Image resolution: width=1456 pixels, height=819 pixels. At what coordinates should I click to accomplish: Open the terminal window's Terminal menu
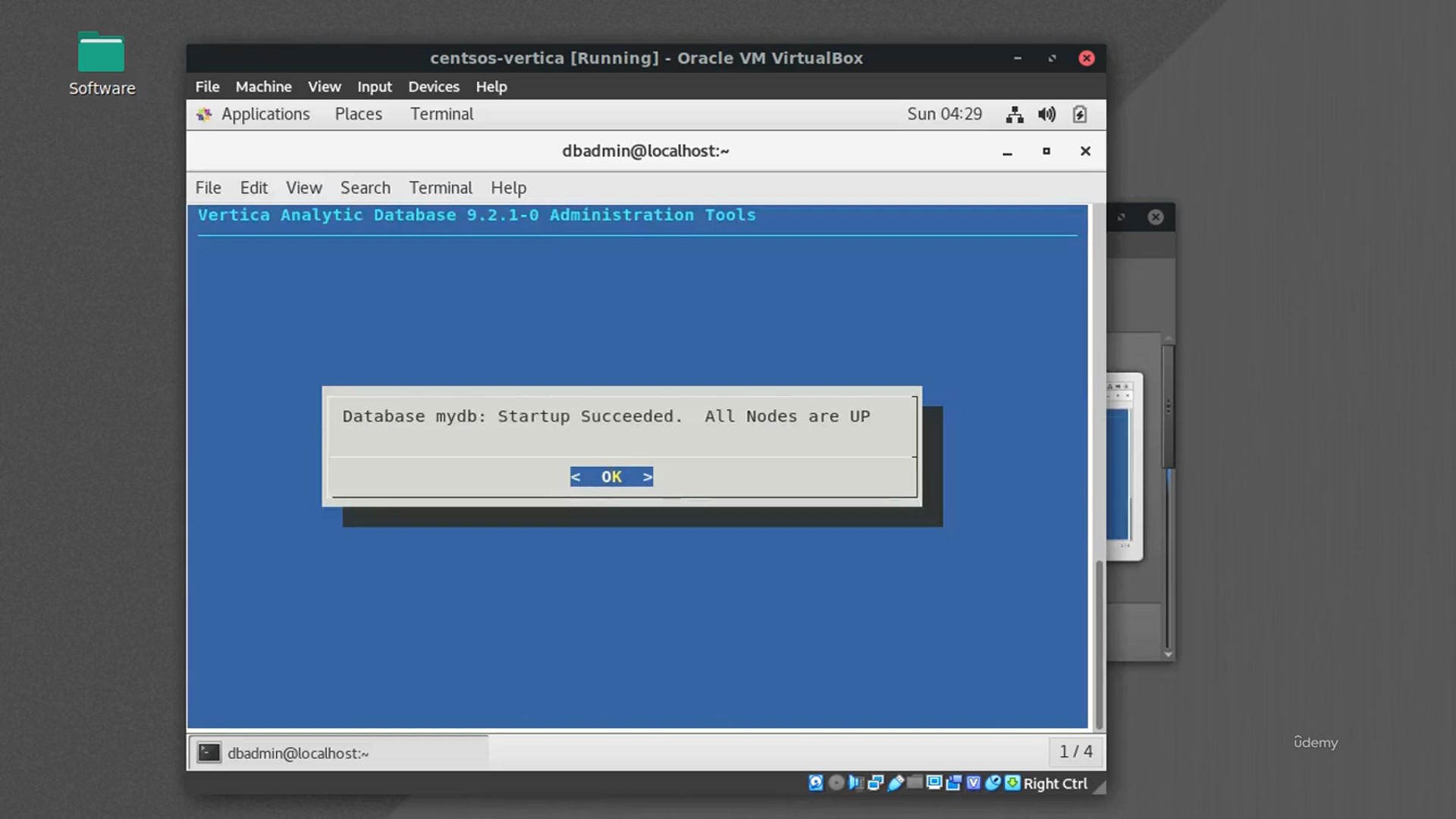[441, 187]
